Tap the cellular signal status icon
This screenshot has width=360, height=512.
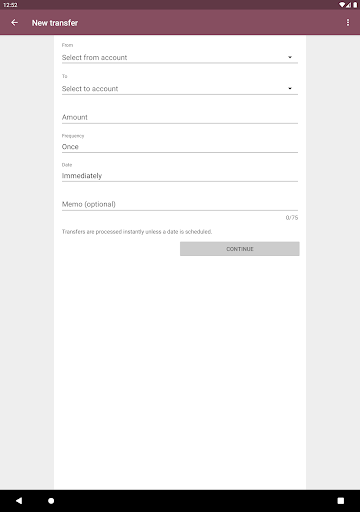(x=349, y=5)
